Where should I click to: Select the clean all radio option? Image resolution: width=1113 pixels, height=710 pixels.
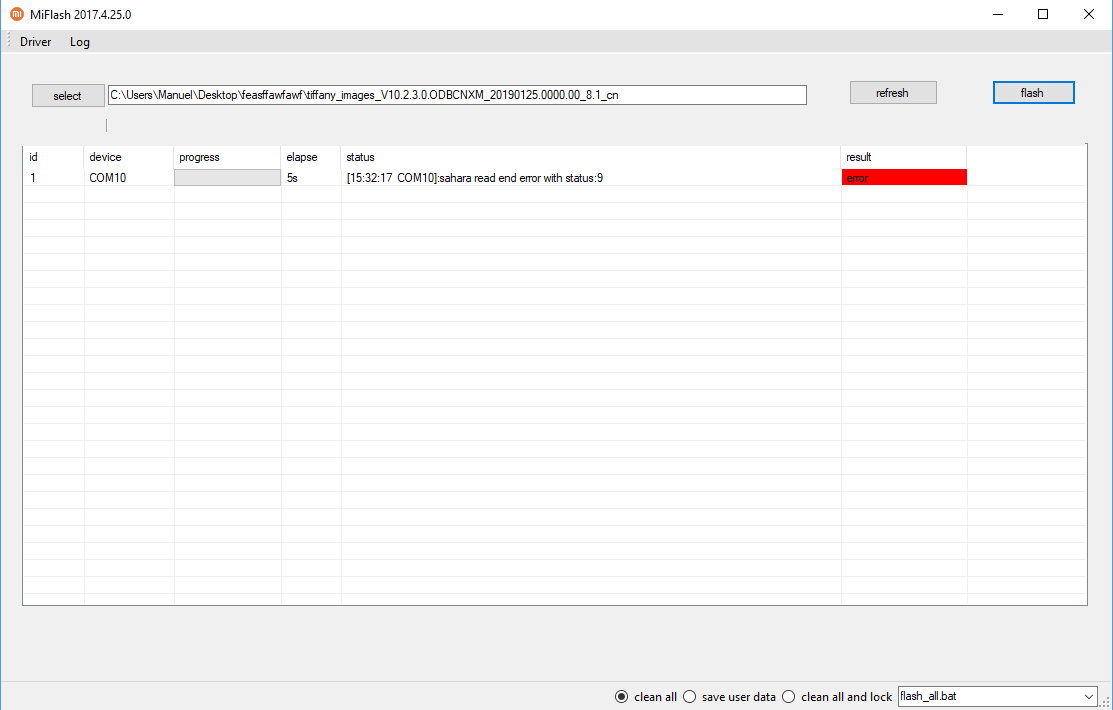click(x=646, y=697)
